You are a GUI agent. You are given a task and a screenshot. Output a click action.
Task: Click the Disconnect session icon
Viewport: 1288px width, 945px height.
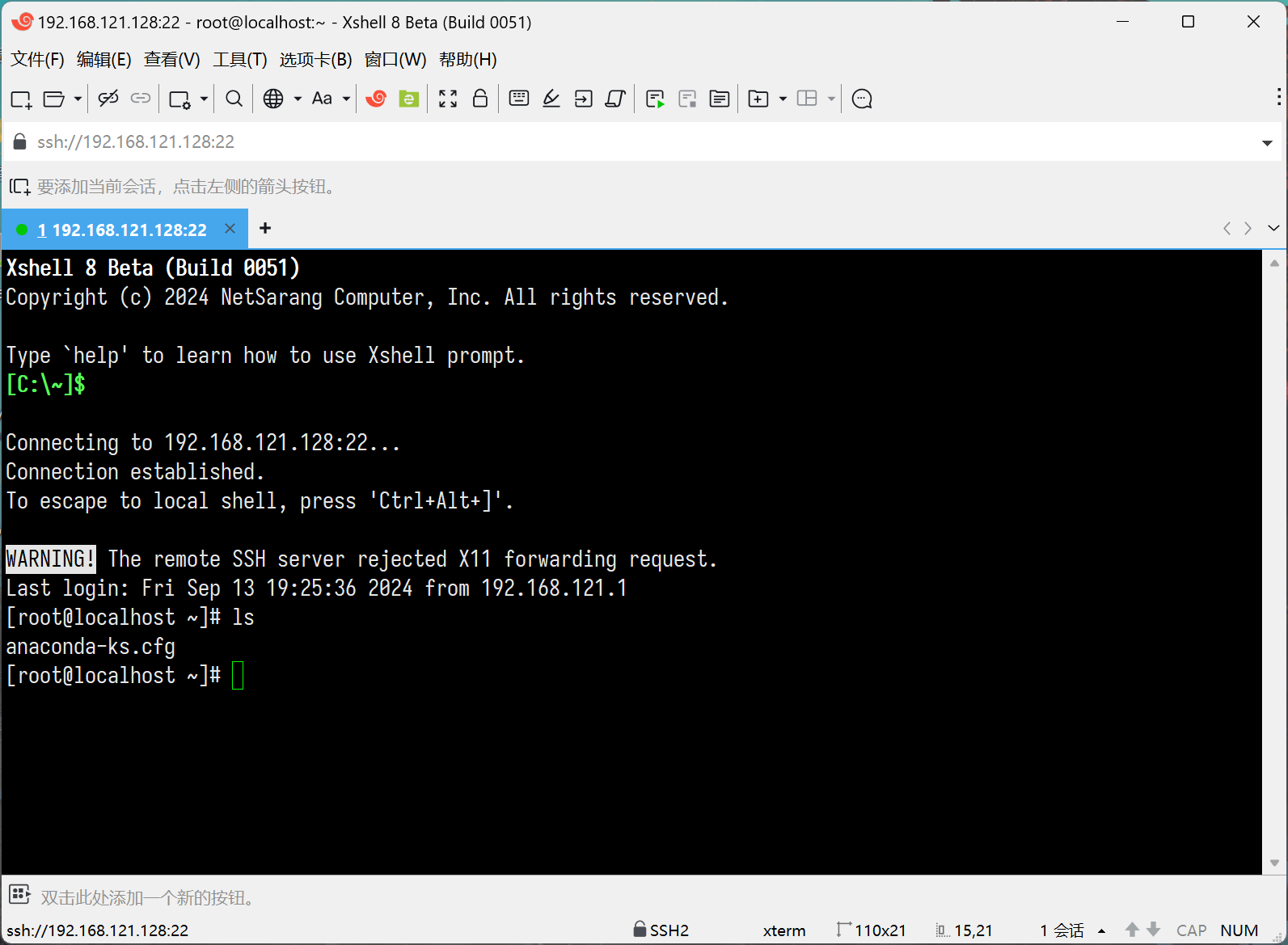[108, 99]
